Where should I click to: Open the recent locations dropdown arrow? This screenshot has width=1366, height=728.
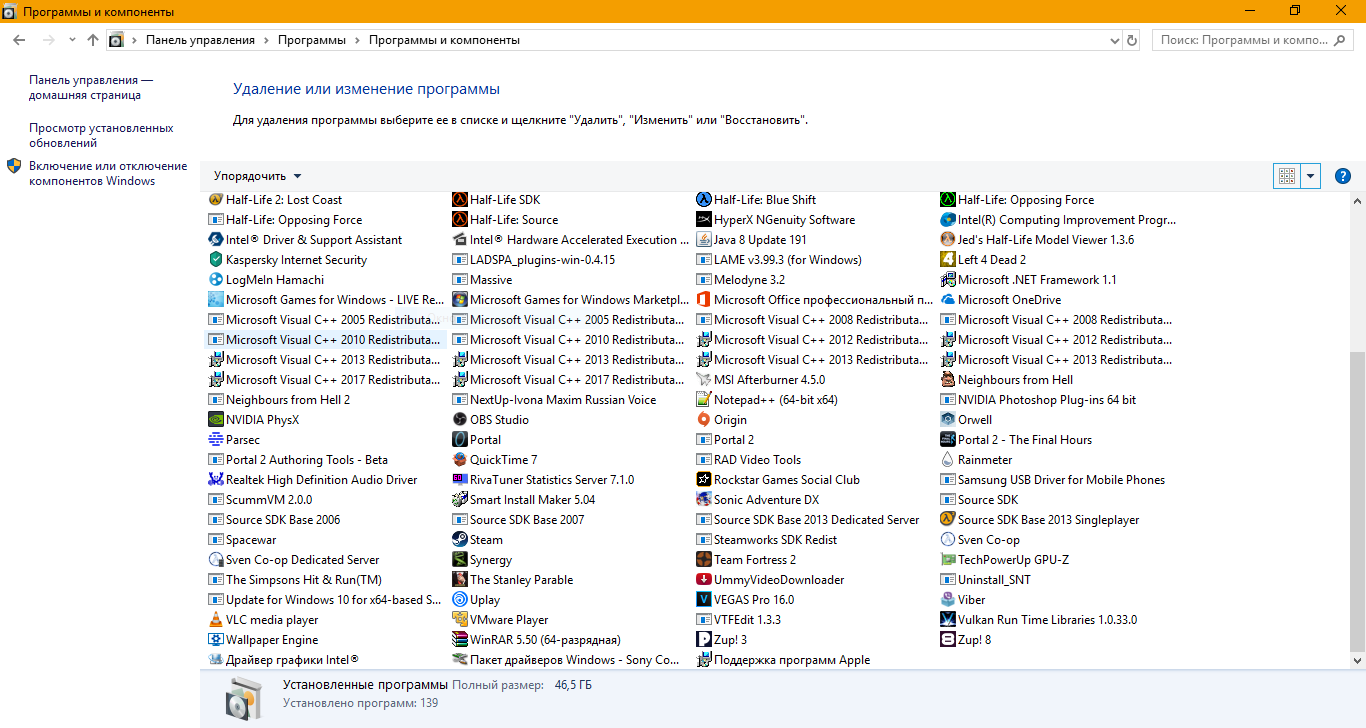[72, 40]
